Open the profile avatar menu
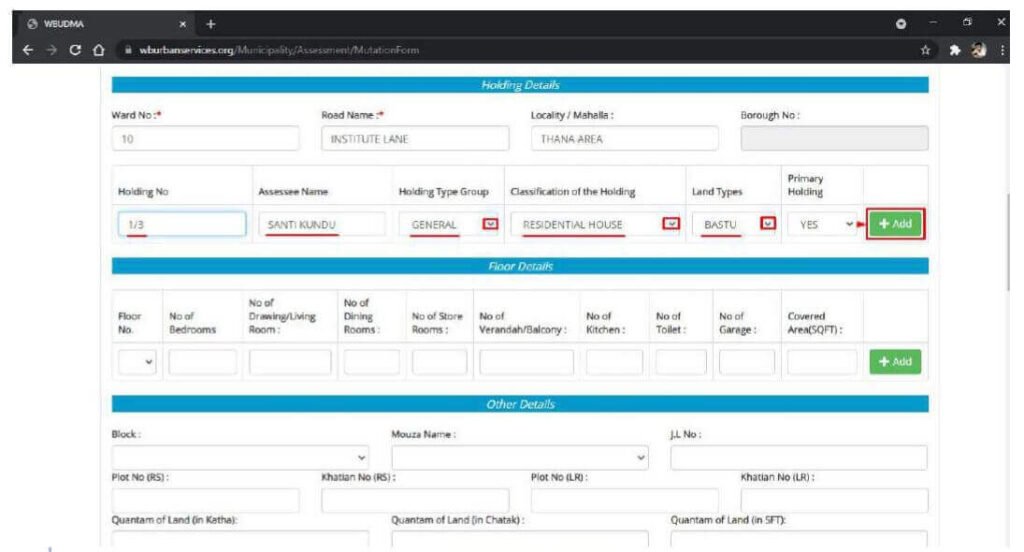 click(978, 50)
